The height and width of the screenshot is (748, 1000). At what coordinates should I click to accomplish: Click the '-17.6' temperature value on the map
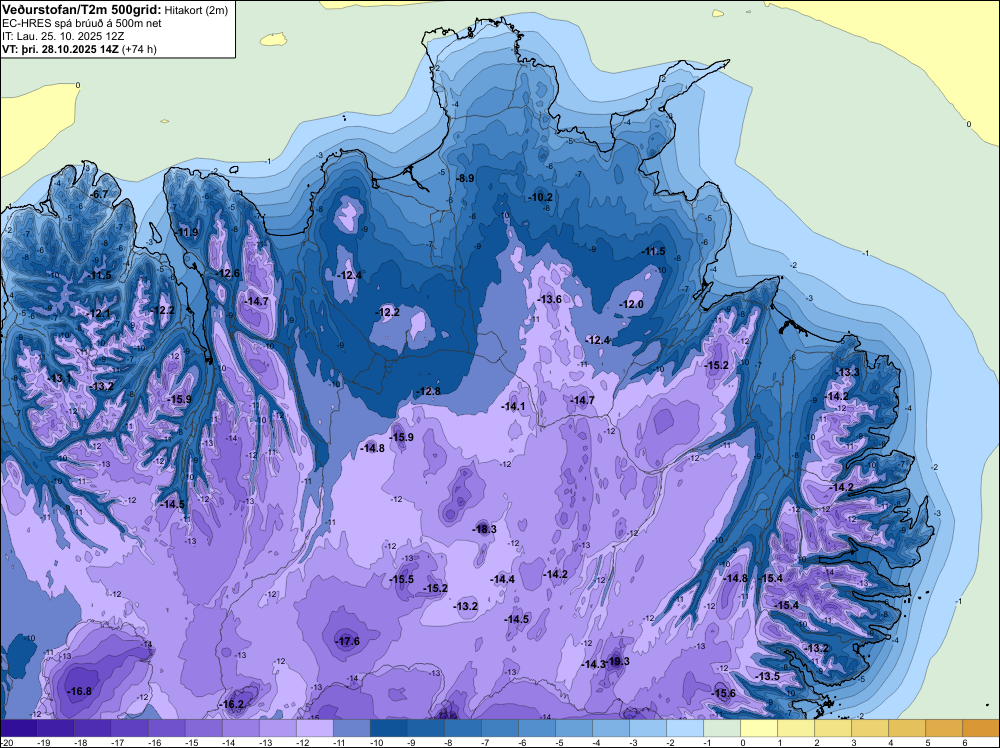click(348, 642)
